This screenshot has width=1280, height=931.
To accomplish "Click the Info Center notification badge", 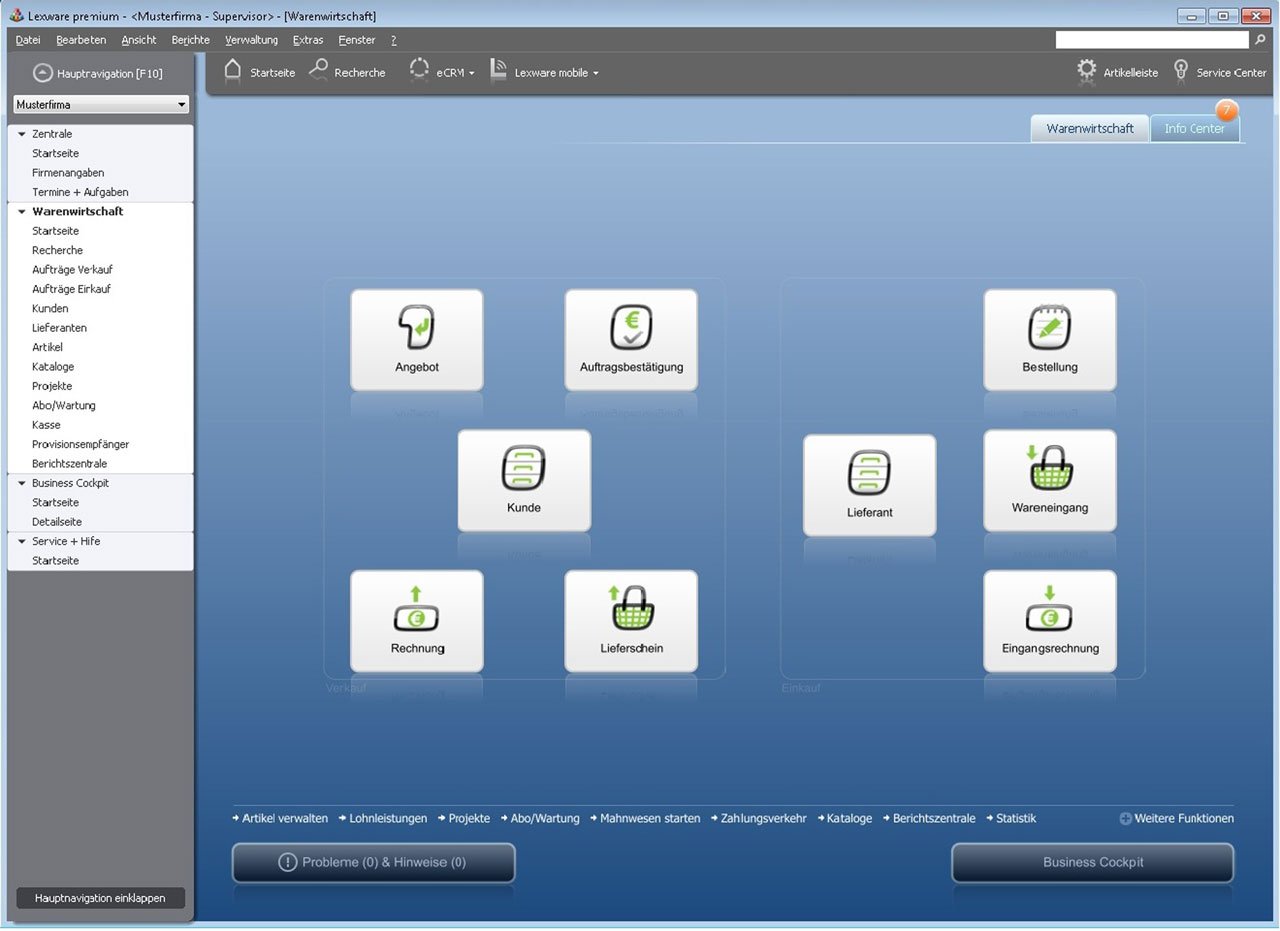I will (1227, 110).
